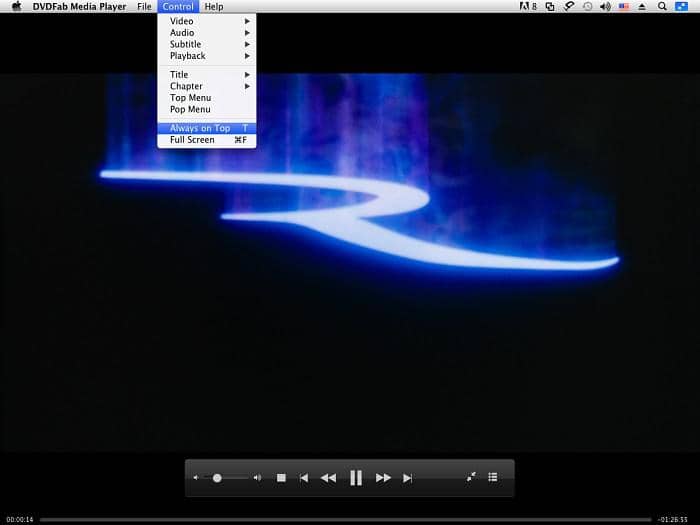Click the elapsed time 00:00:14
Image resolution: width=700 pixels, height=525 pixels.
[x=20, y=520]
